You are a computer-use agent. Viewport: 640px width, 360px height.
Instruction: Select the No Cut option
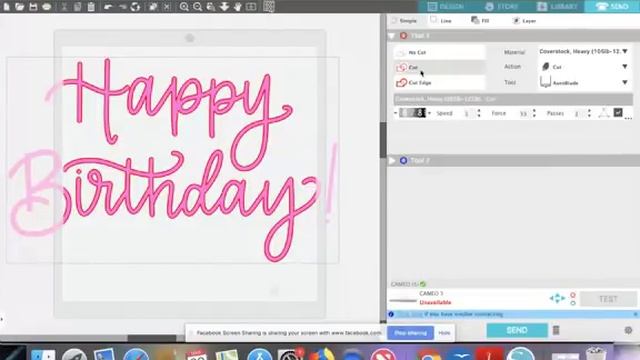tap(439, 52)
